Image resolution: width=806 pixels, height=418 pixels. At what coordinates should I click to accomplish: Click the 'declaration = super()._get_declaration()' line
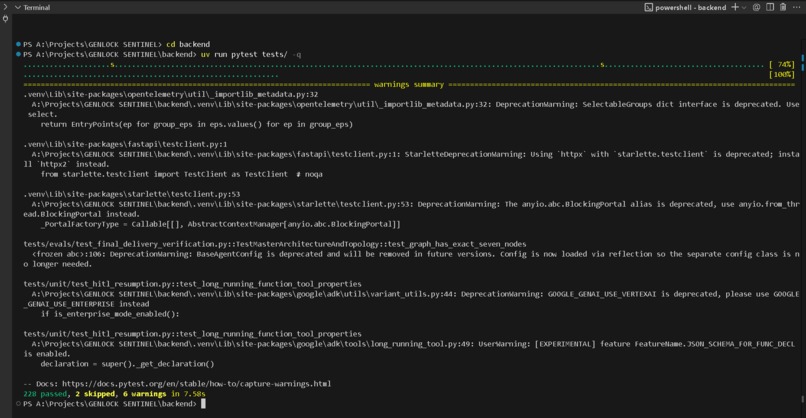127,364
